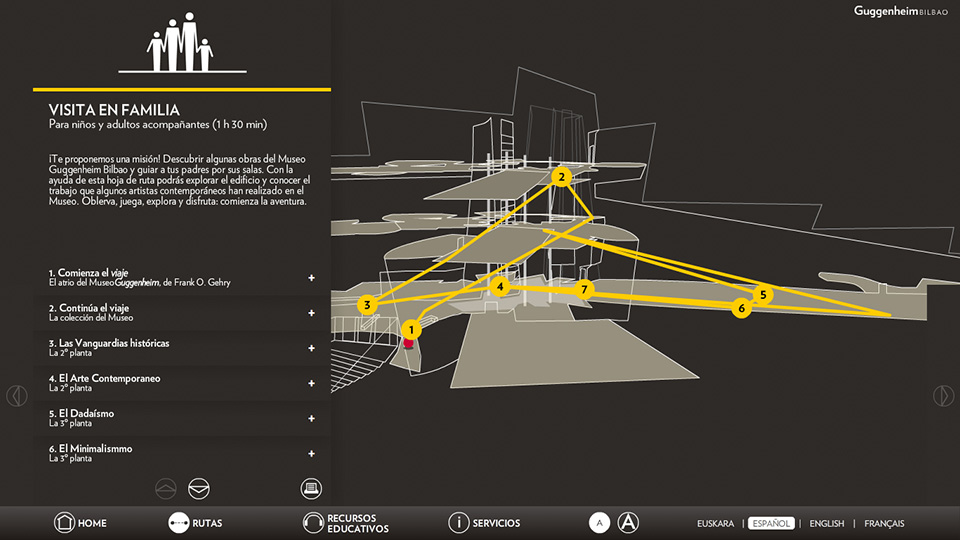The height and width of the screenshot is (540, 960).
Task: Click the Guggenheim Bilbao logo
Action: point(901,11)
